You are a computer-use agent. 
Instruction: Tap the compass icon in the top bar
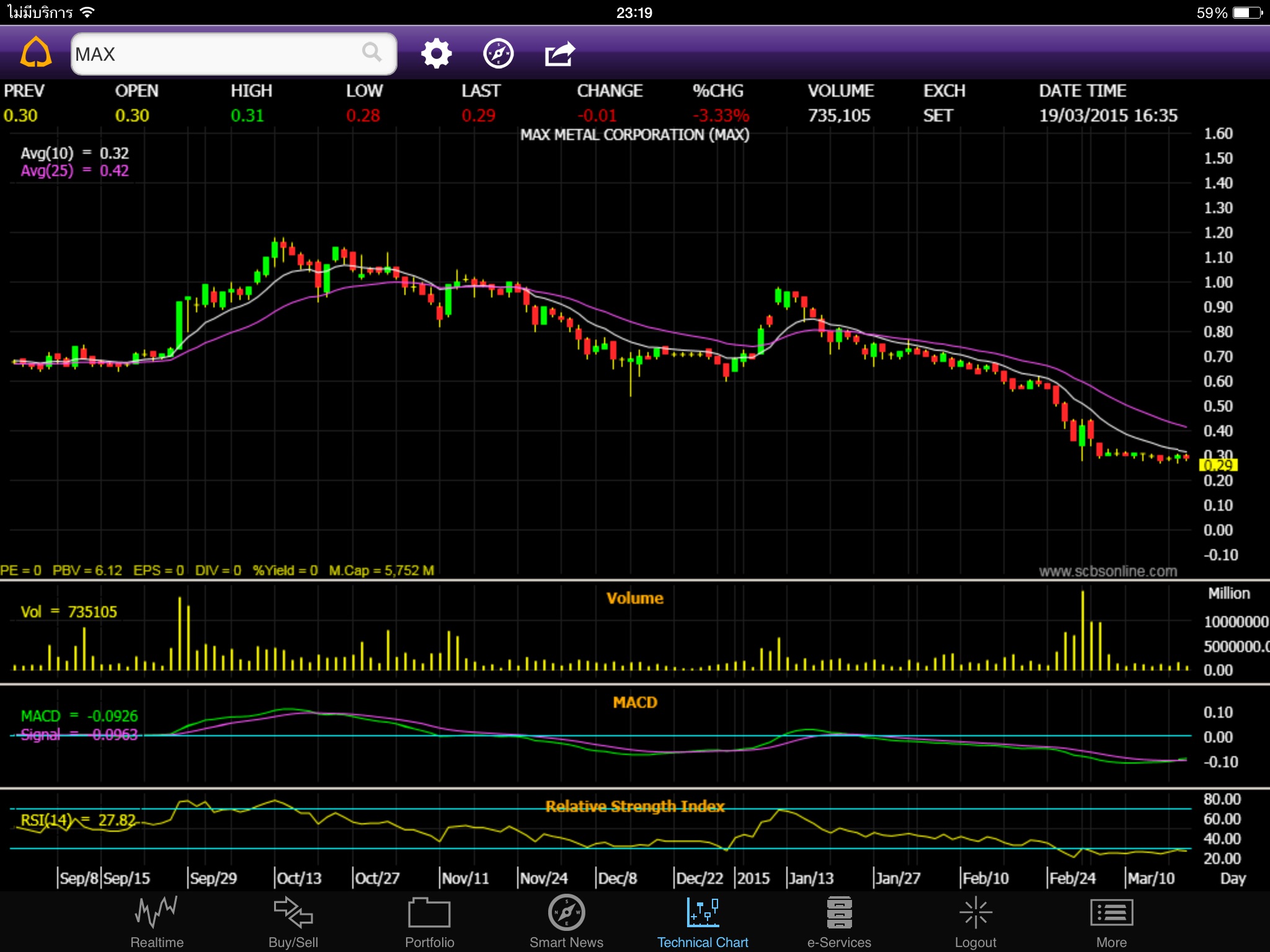499,54
